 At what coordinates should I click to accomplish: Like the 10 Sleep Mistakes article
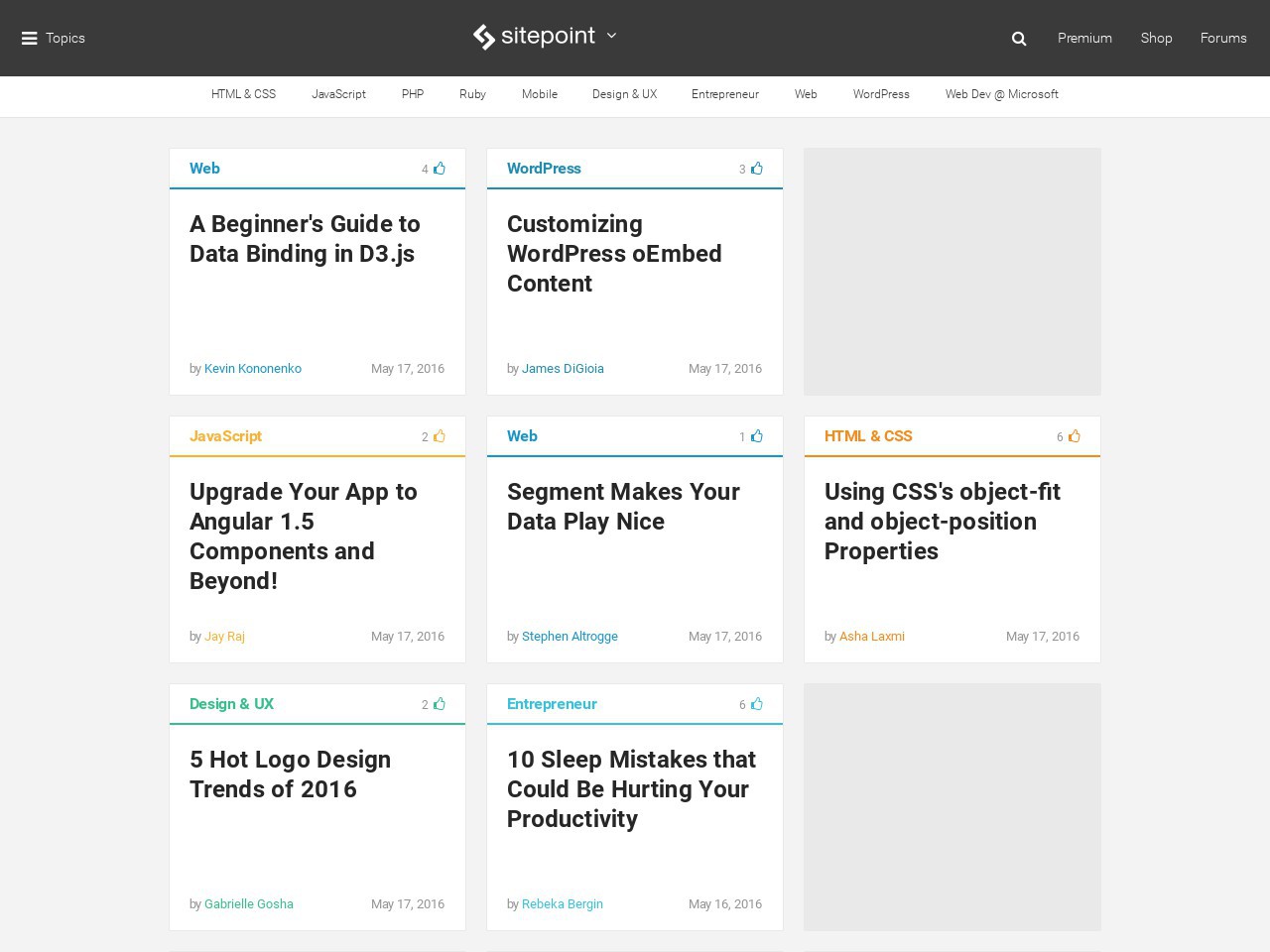point(757,704)
